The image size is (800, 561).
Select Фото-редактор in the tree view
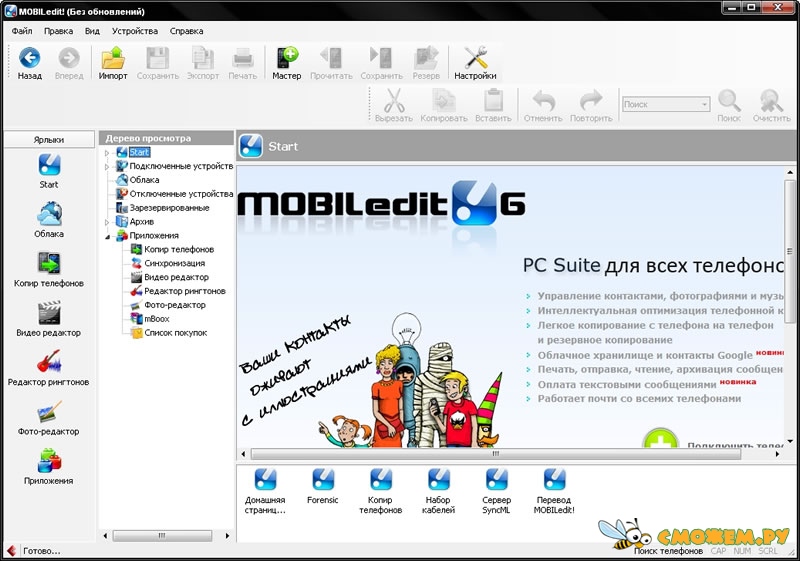click(x=174, y=305)
